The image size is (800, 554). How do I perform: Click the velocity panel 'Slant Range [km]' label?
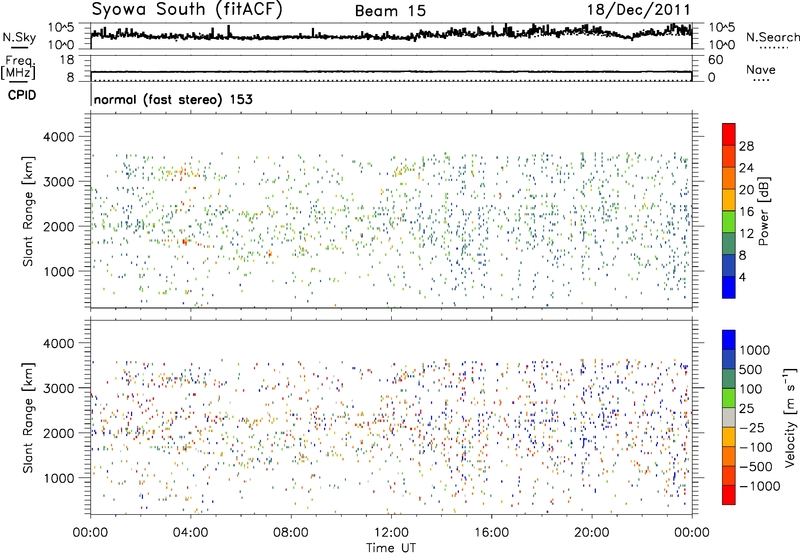click(28, 417)
